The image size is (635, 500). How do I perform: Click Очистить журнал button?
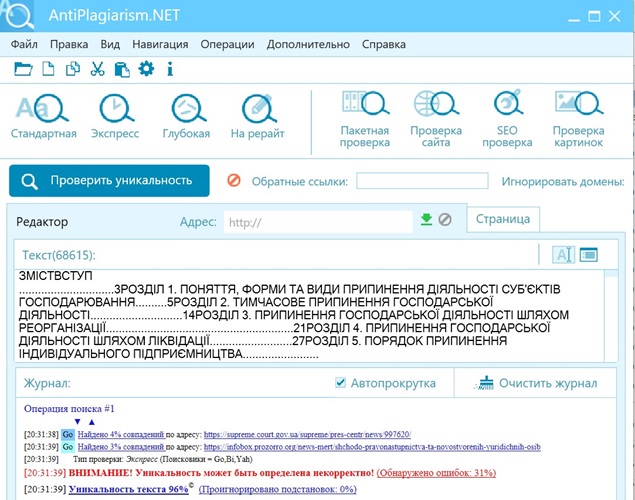tap(536, 383)
